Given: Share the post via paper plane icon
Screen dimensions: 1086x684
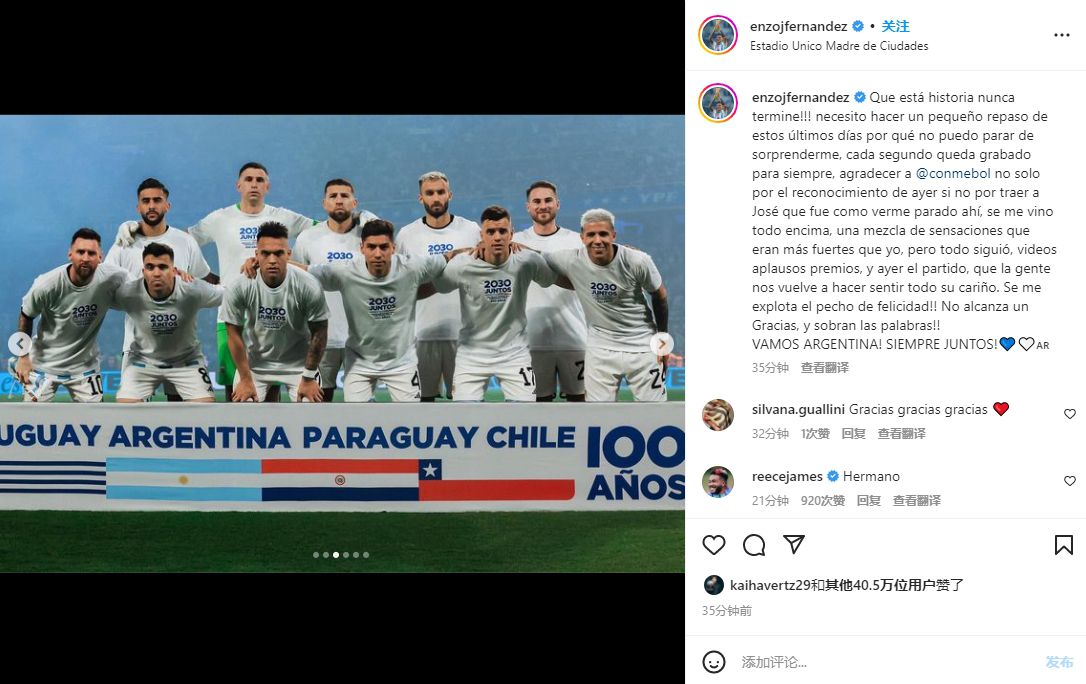Looking at the screenshot, I should (x=794, y=544).
